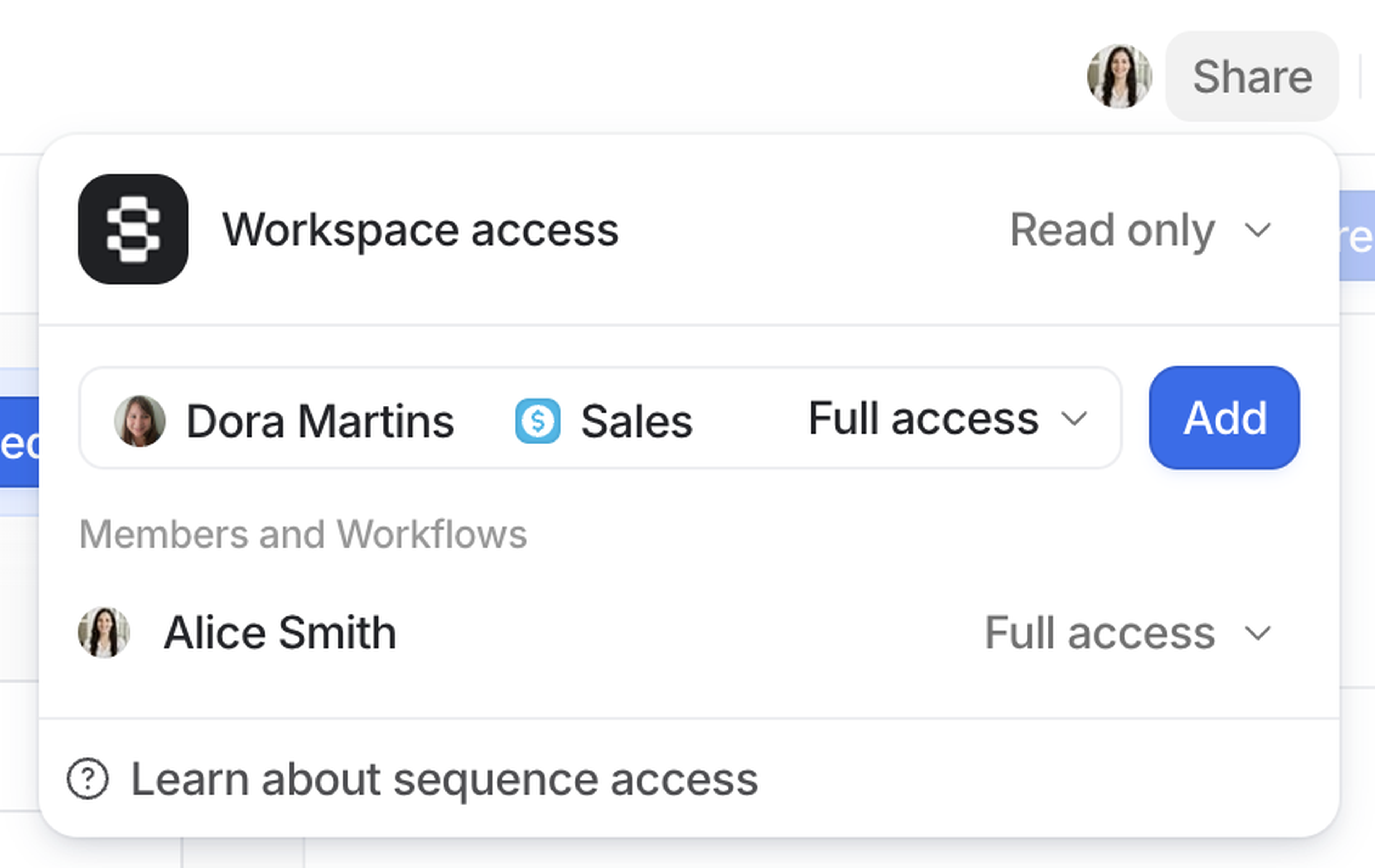Click chevron beside Alice Smith's Full access
1375x868 pixels.
tap(1257, 633)
